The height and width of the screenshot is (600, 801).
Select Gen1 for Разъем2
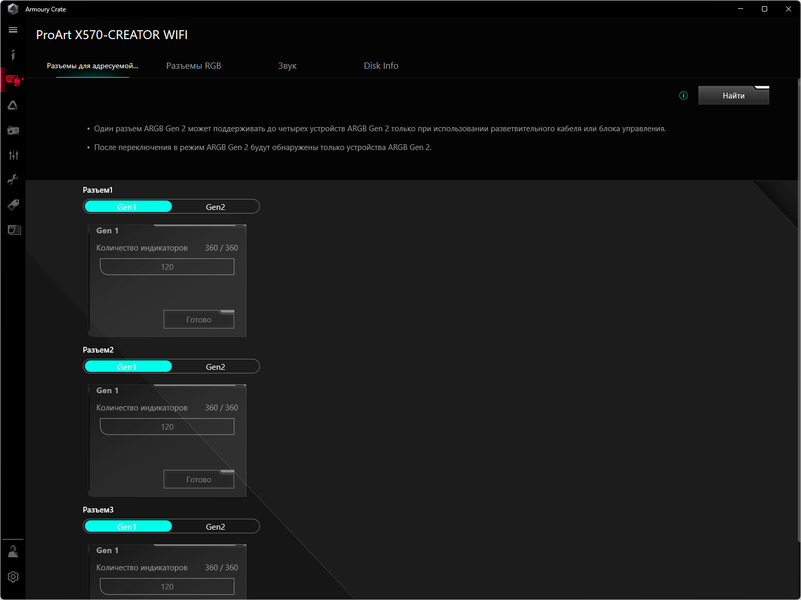pos(128,367)
